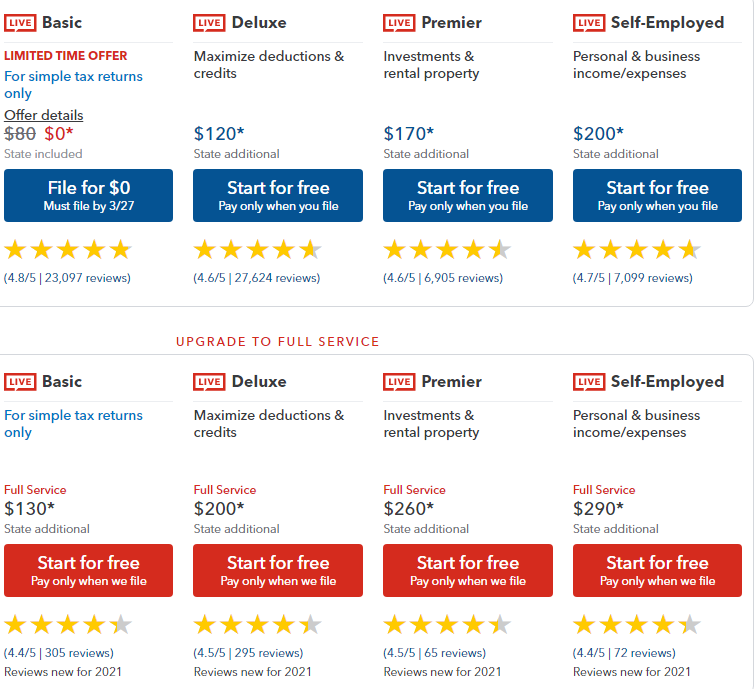Click For simple tax returns only link
756x689 pixels.
click(73, 84)
